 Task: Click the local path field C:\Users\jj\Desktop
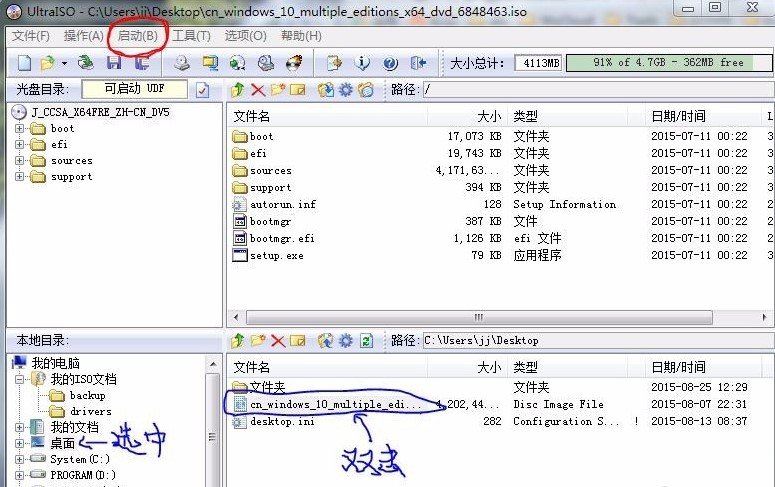coord(598,341)
